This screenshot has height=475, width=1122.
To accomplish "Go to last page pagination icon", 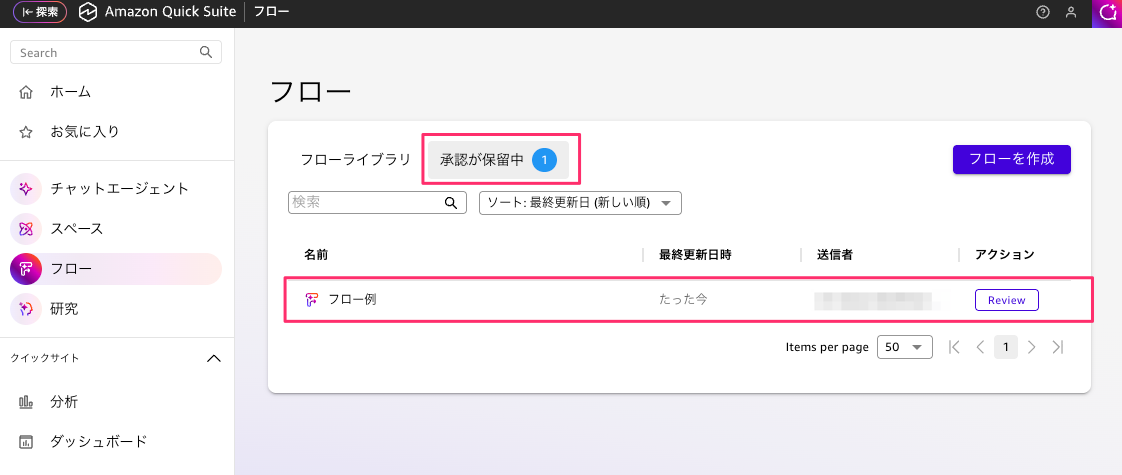I will (x=1058, y=347).
